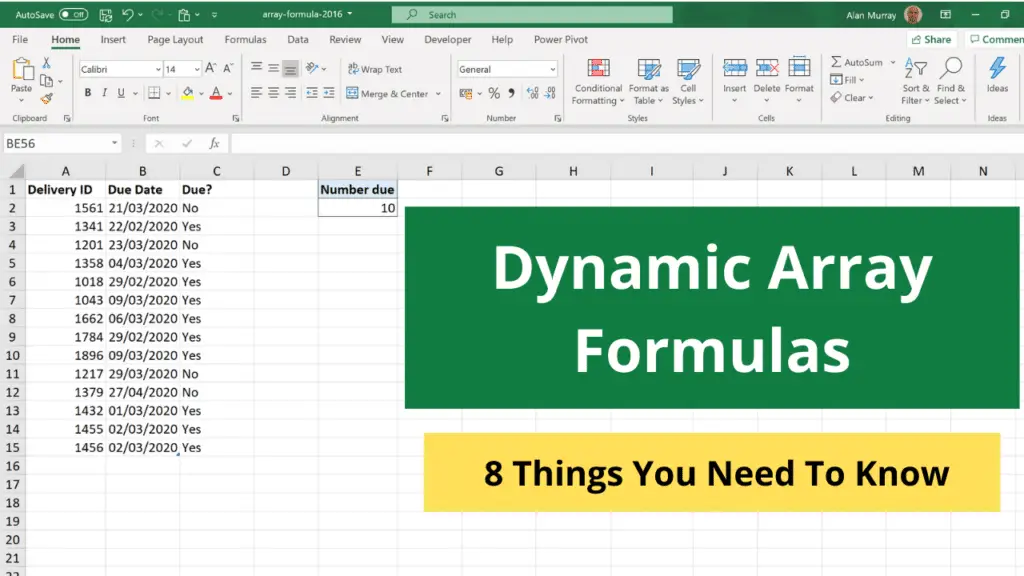Click the Increase Indent icon
The height and width of the screenshot is (576, 1024).
(328, 93)
